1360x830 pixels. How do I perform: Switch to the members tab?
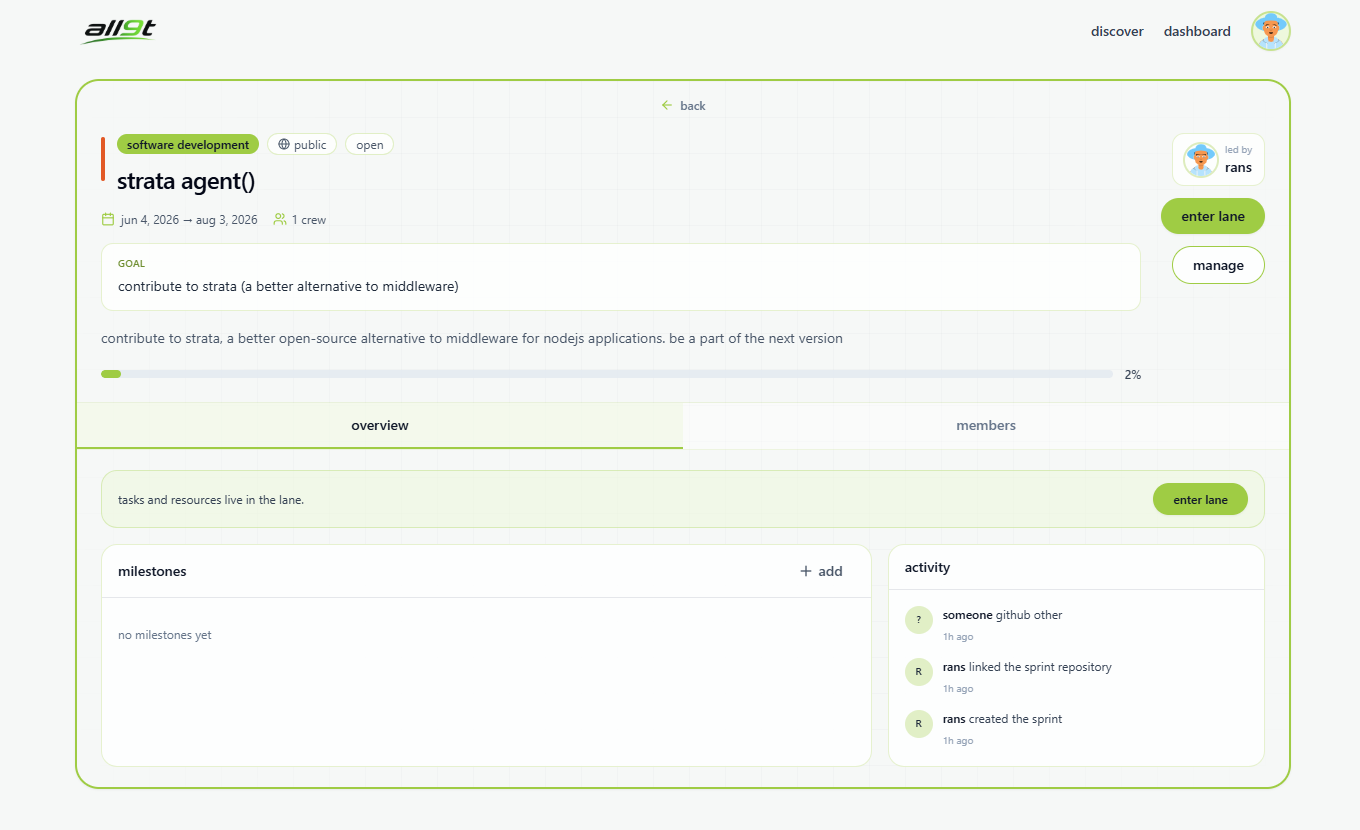[986, 425]
